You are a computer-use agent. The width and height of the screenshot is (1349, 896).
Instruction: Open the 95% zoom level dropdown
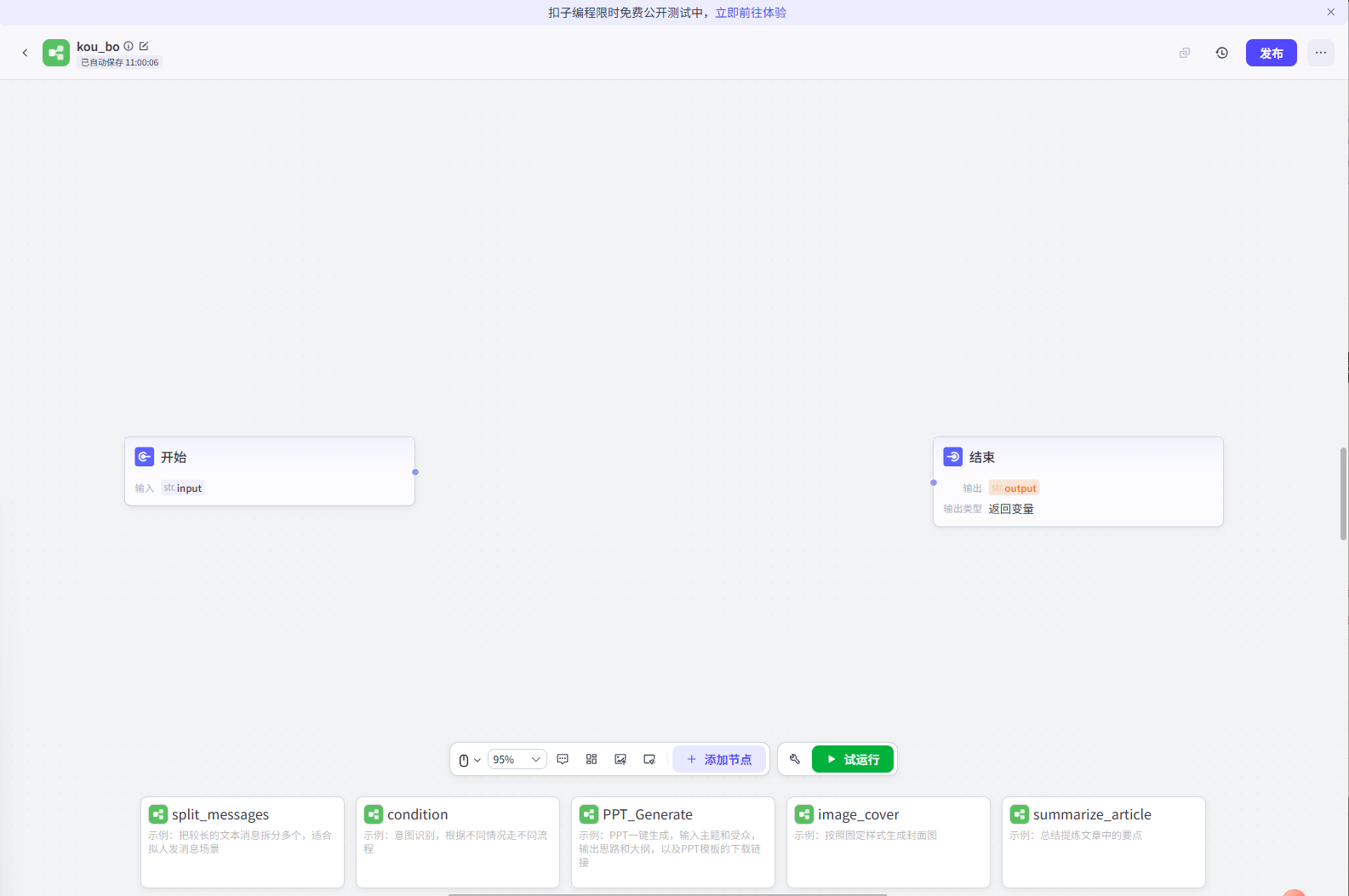(517, 759)
